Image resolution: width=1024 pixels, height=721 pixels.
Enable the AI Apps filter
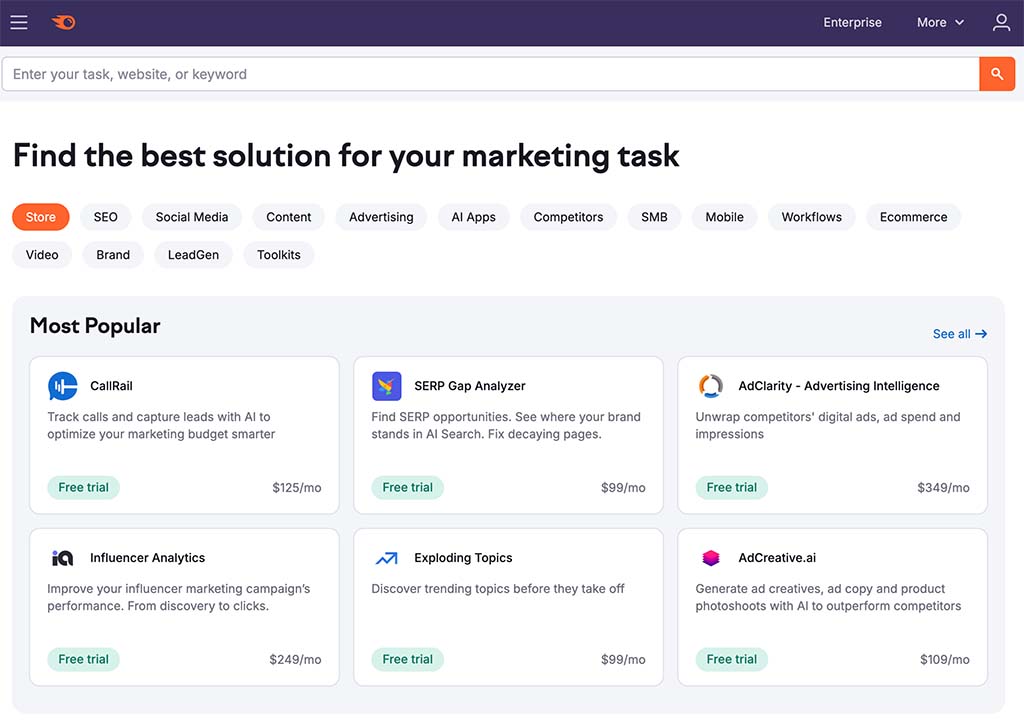point(473,217)
